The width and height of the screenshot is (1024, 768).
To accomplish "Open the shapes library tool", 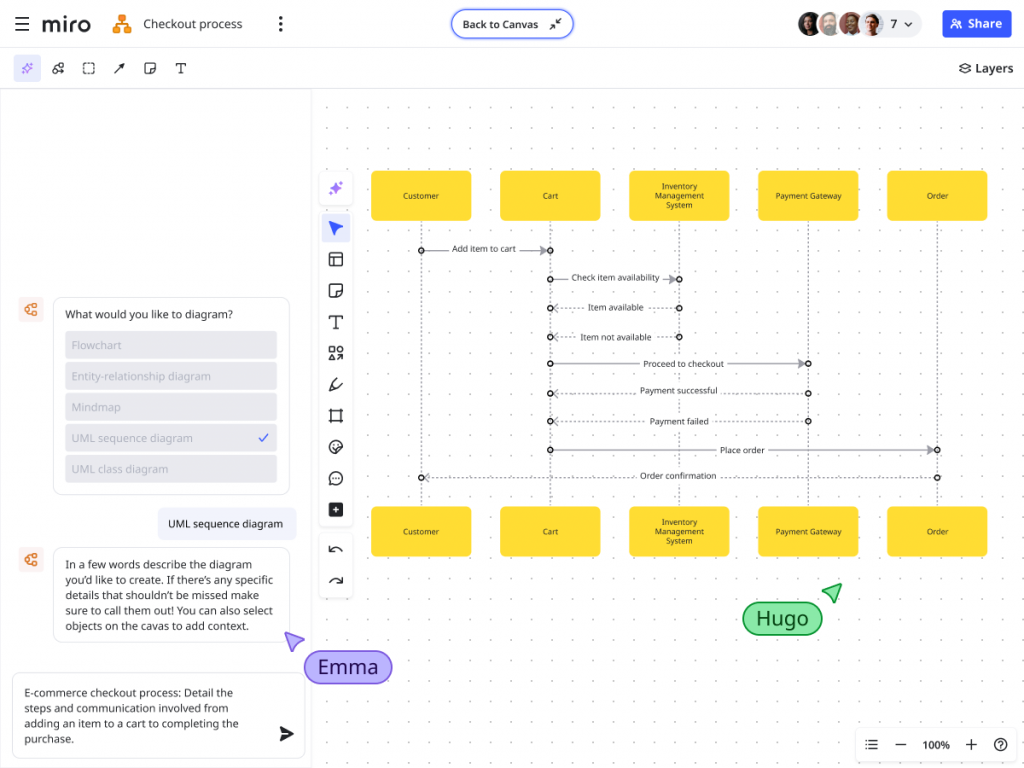I will [336, 353].
